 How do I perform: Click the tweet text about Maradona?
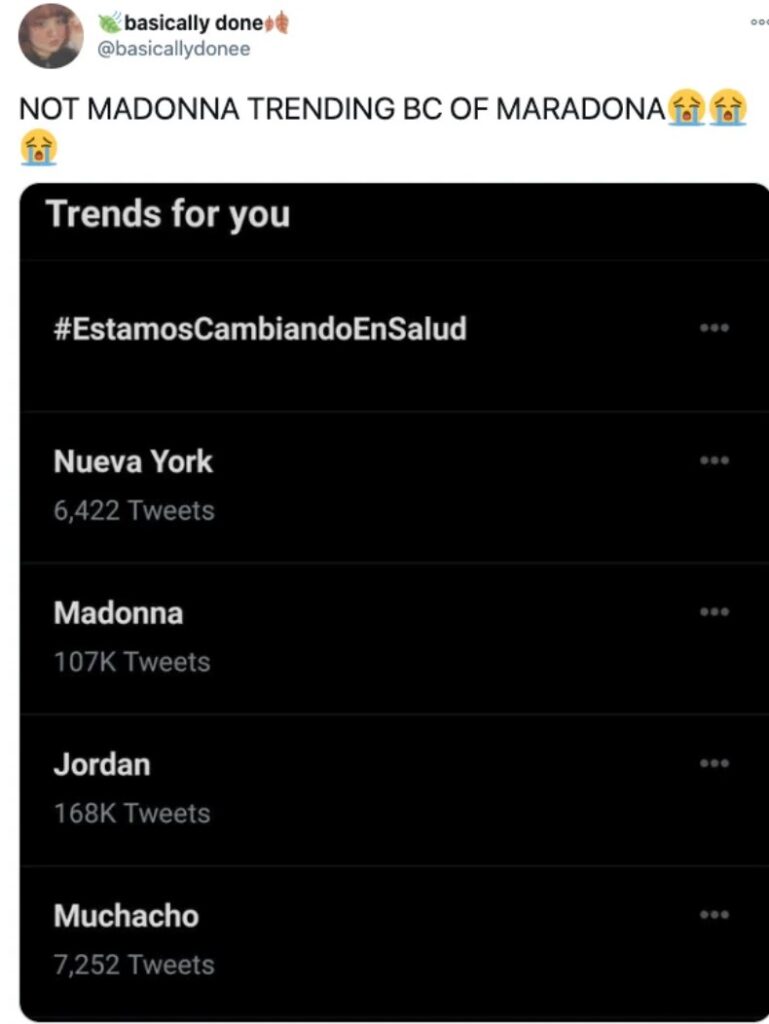click(342, 109)
